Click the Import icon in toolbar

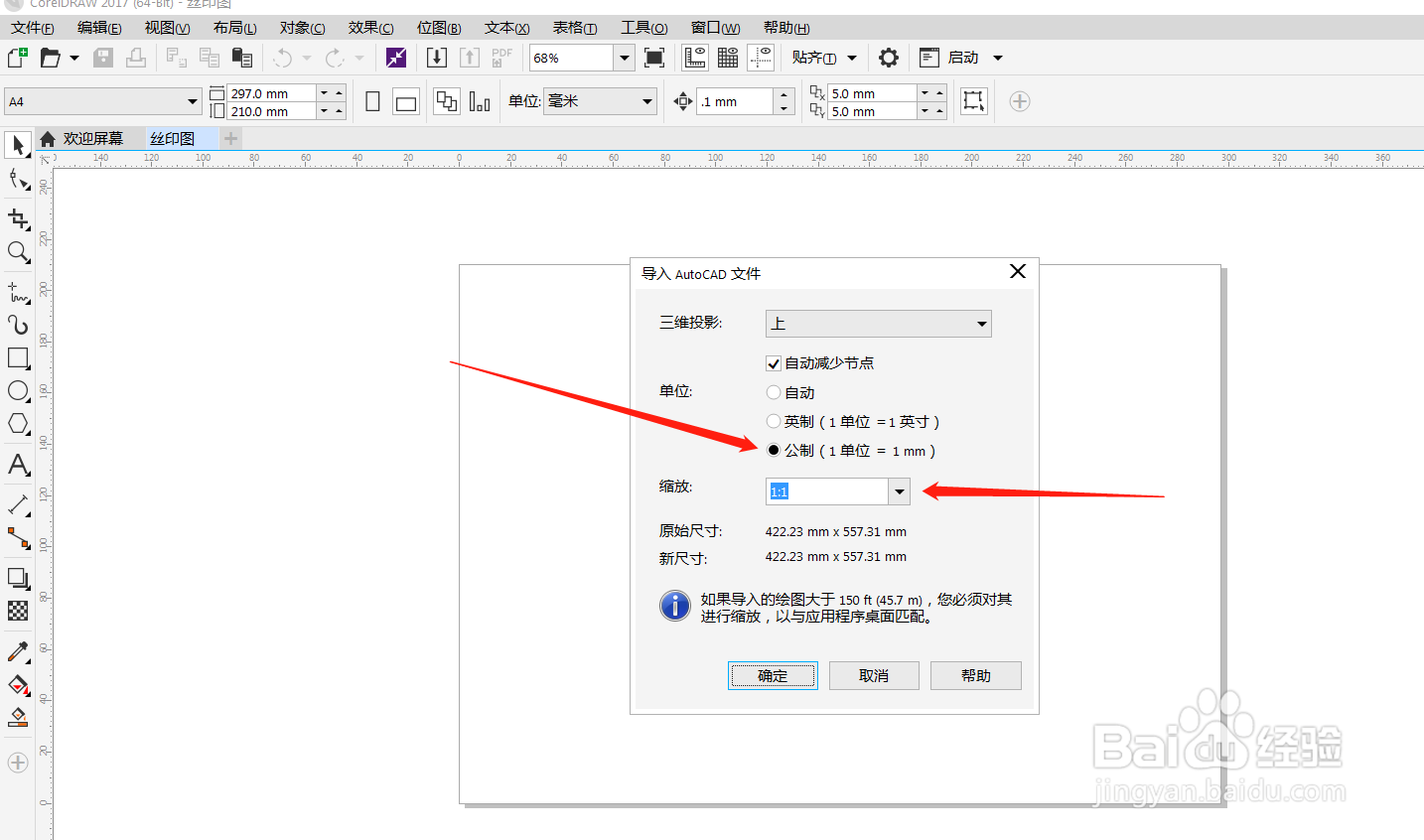437,58
